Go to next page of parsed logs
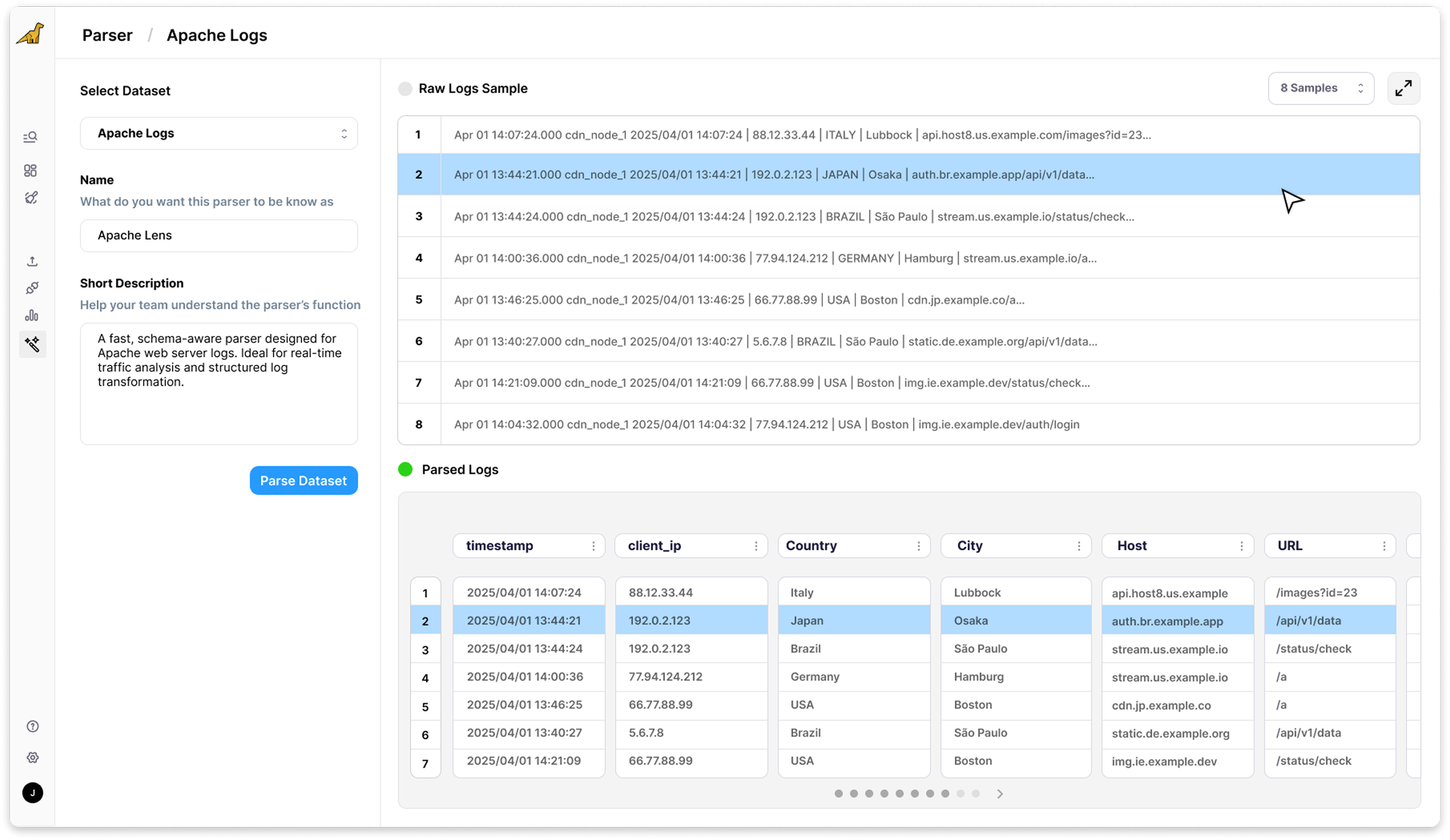Viewport: 1450px width, 840px height. tap(1000, 793)
